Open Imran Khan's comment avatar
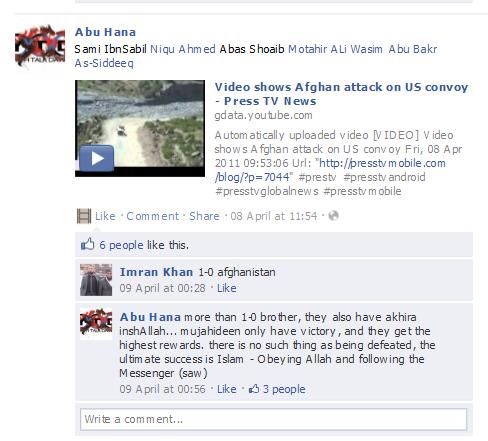Viewport: 488px width, 441px height. [x=96, y=280]
